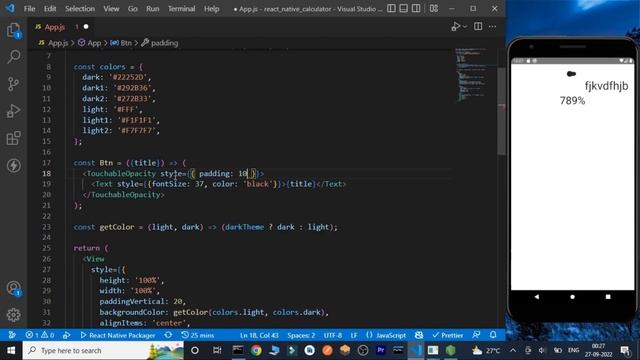Screen dimensions: 640x360
Task: Click Ln 18, Col 43 cursor position
Action: point(259,335)
